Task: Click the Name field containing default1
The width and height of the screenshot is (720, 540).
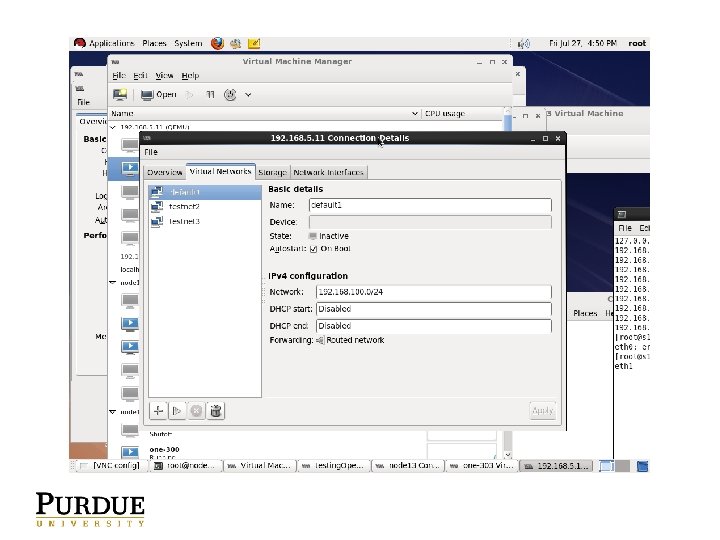Action: (x=430, y=205)
